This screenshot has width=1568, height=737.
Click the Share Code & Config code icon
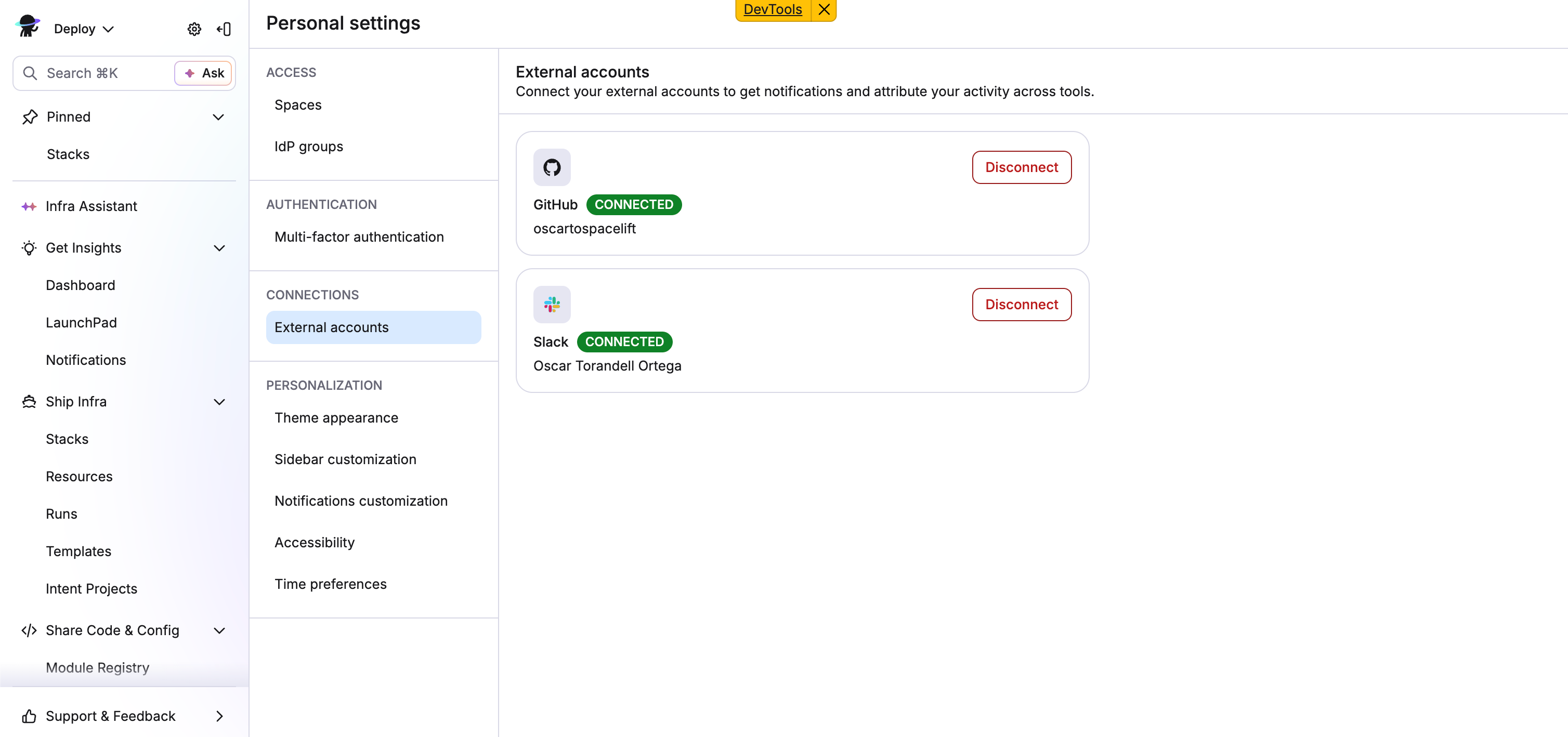(x=29, y=630)
